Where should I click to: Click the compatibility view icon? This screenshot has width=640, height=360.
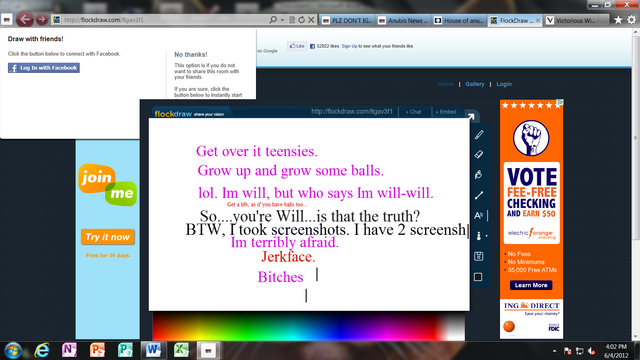(292, 20)
